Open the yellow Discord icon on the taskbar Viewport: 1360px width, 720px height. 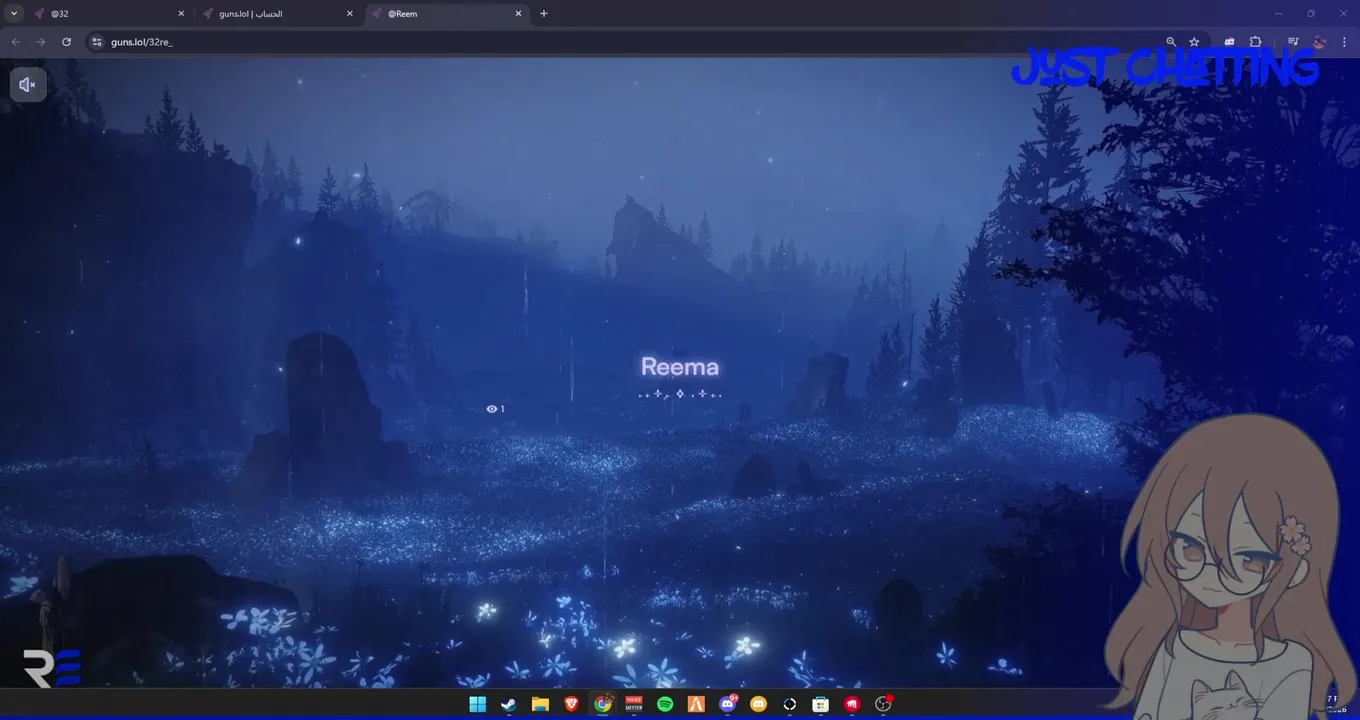click(x=758, y=704)
